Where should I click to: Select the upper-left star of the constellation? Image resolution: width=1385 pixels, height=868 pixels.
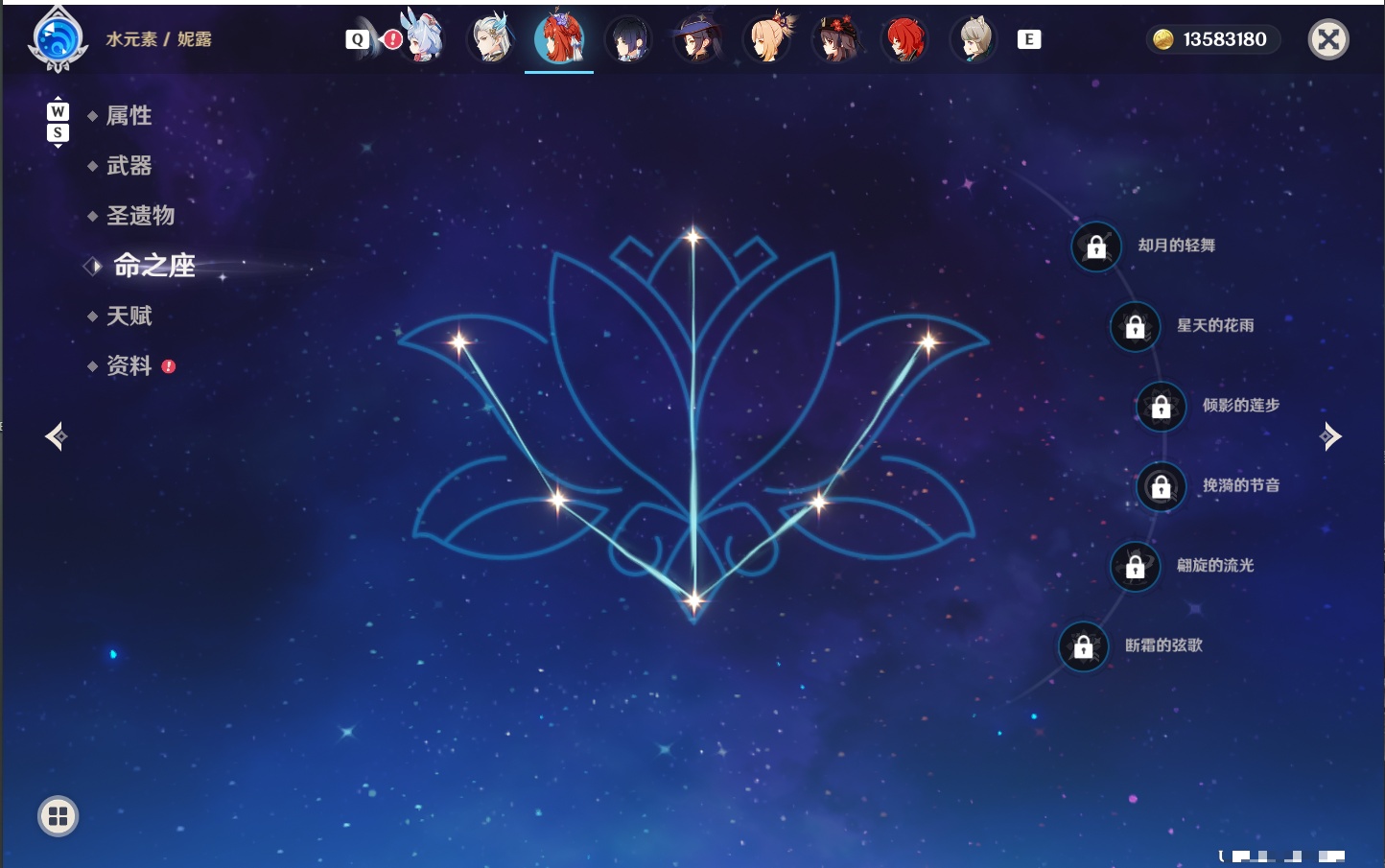point(459,341)
